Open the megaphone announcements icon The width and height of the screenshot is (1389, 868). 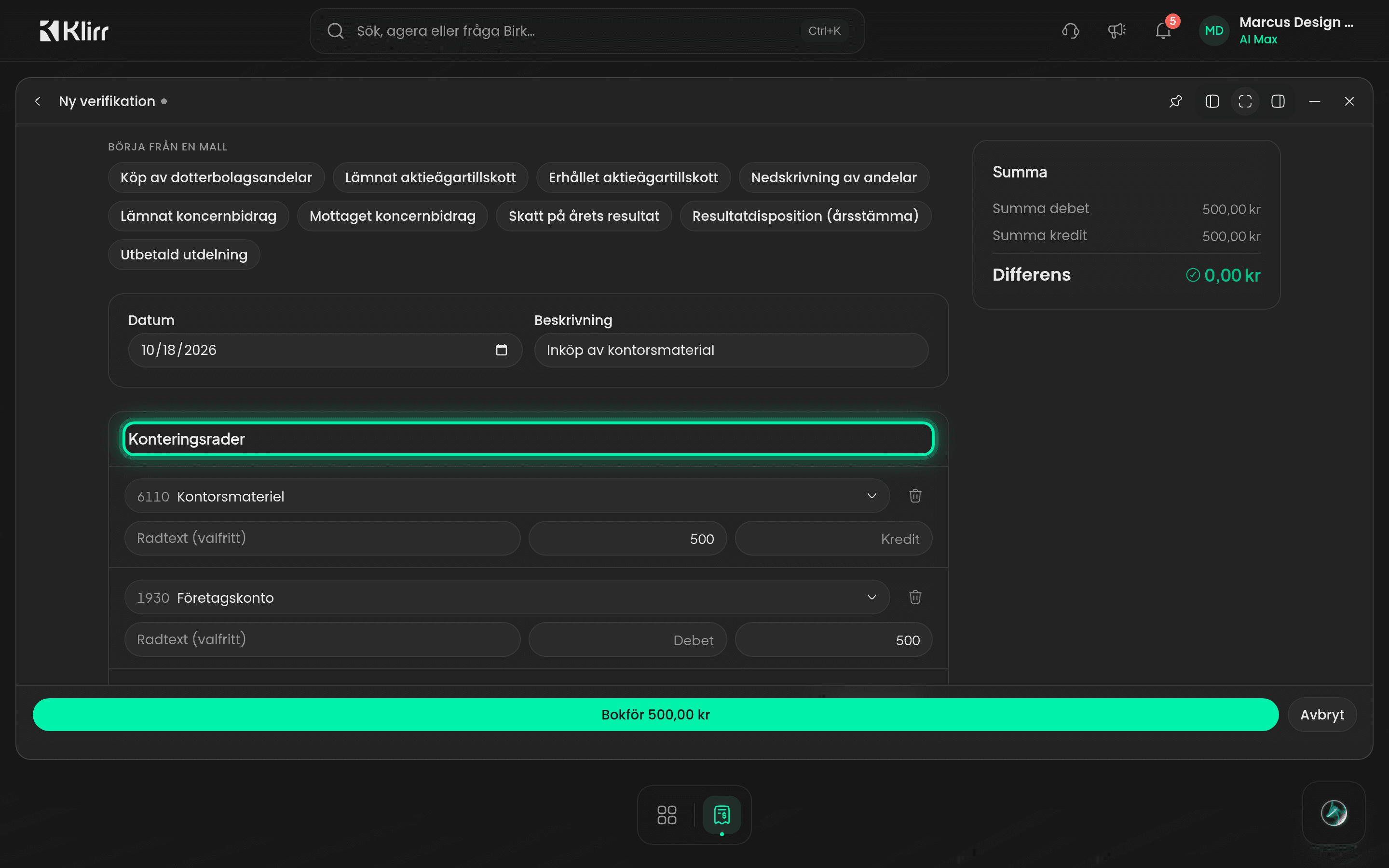coord(1117,31)
